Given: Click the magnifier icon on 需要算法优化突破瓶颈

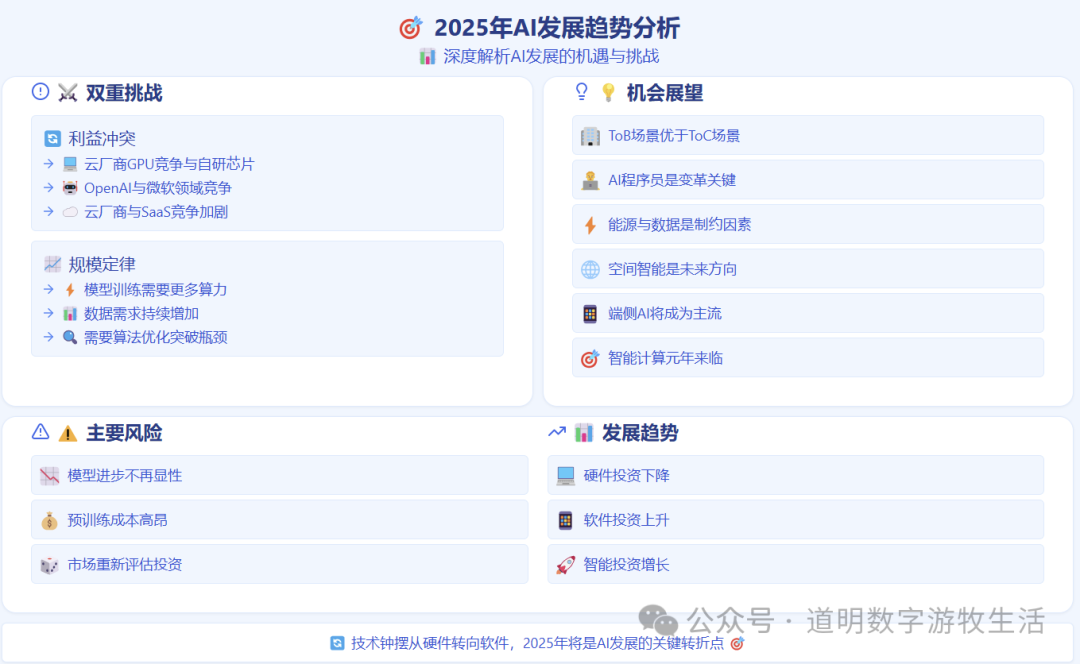Looking at the screenshot, I should click(68, 338).
